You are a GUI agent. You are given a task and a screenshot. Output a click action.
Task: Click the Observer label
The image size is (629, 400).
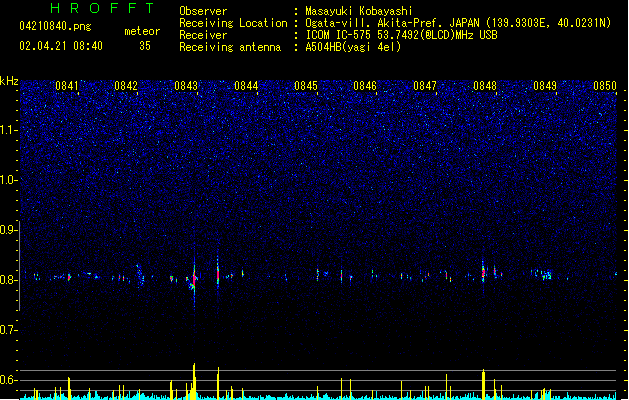(x=203, y=11)
